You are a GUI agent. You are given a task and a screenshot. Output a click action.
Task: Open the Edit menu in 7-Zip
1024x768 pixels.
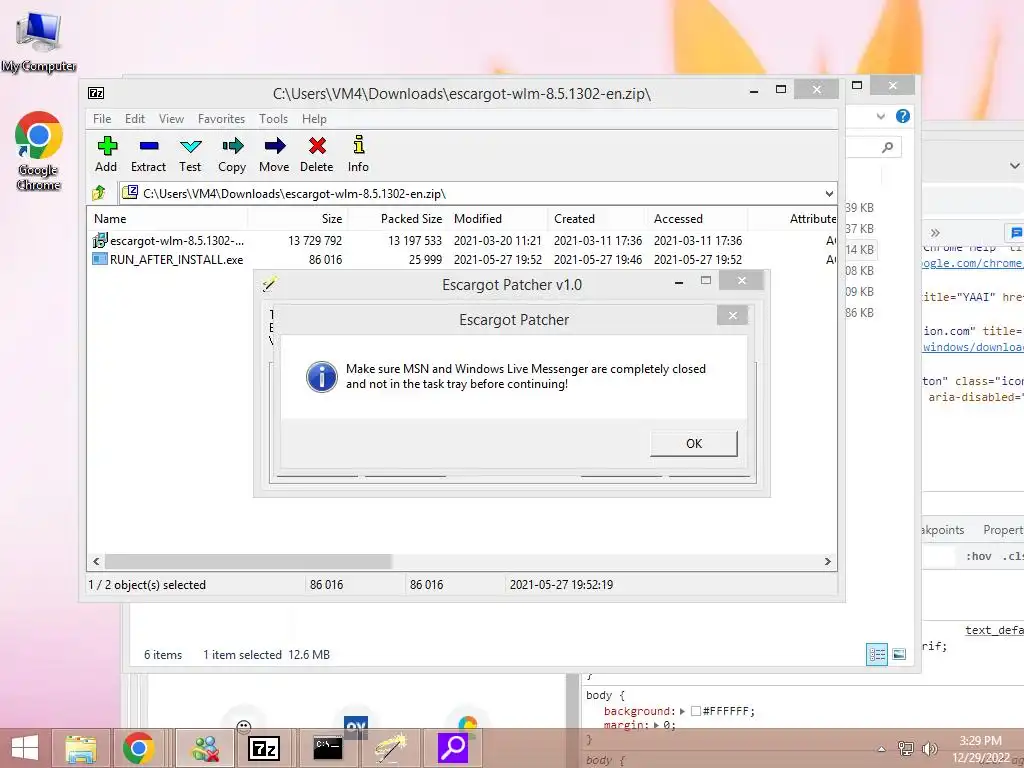tap(135, 119)
